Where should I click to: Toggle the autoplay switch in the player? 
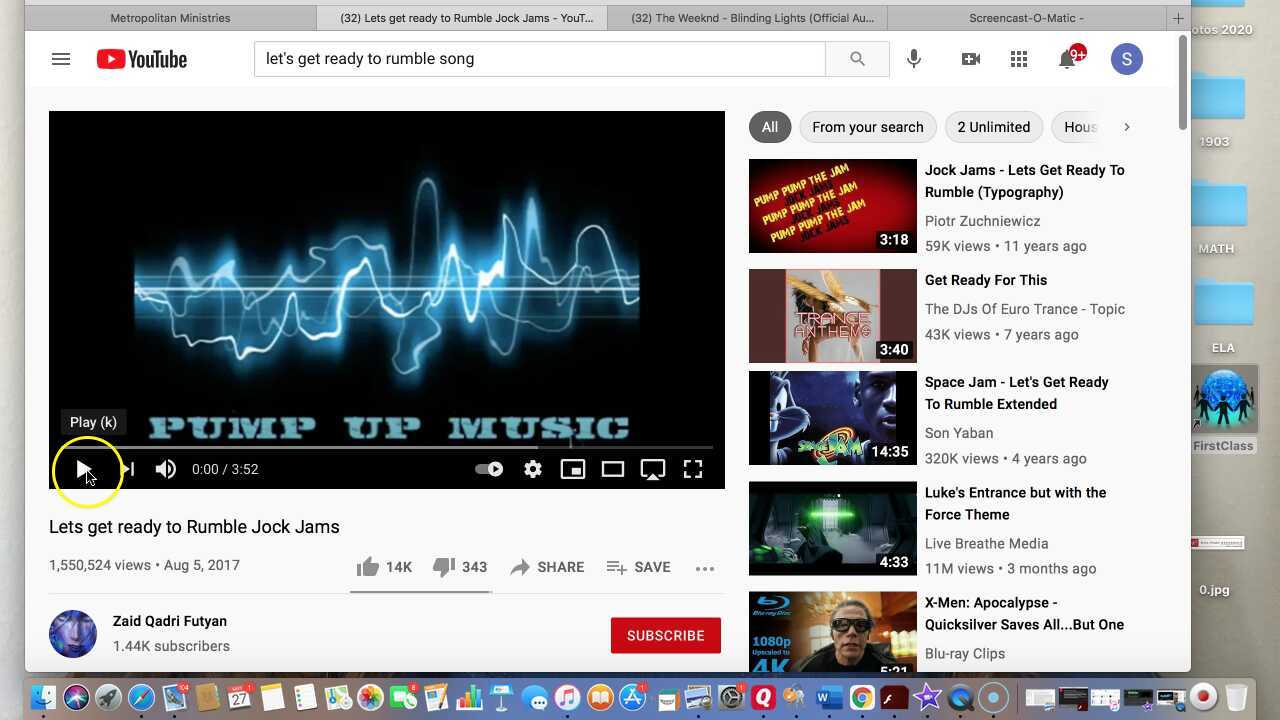(489, 469)
